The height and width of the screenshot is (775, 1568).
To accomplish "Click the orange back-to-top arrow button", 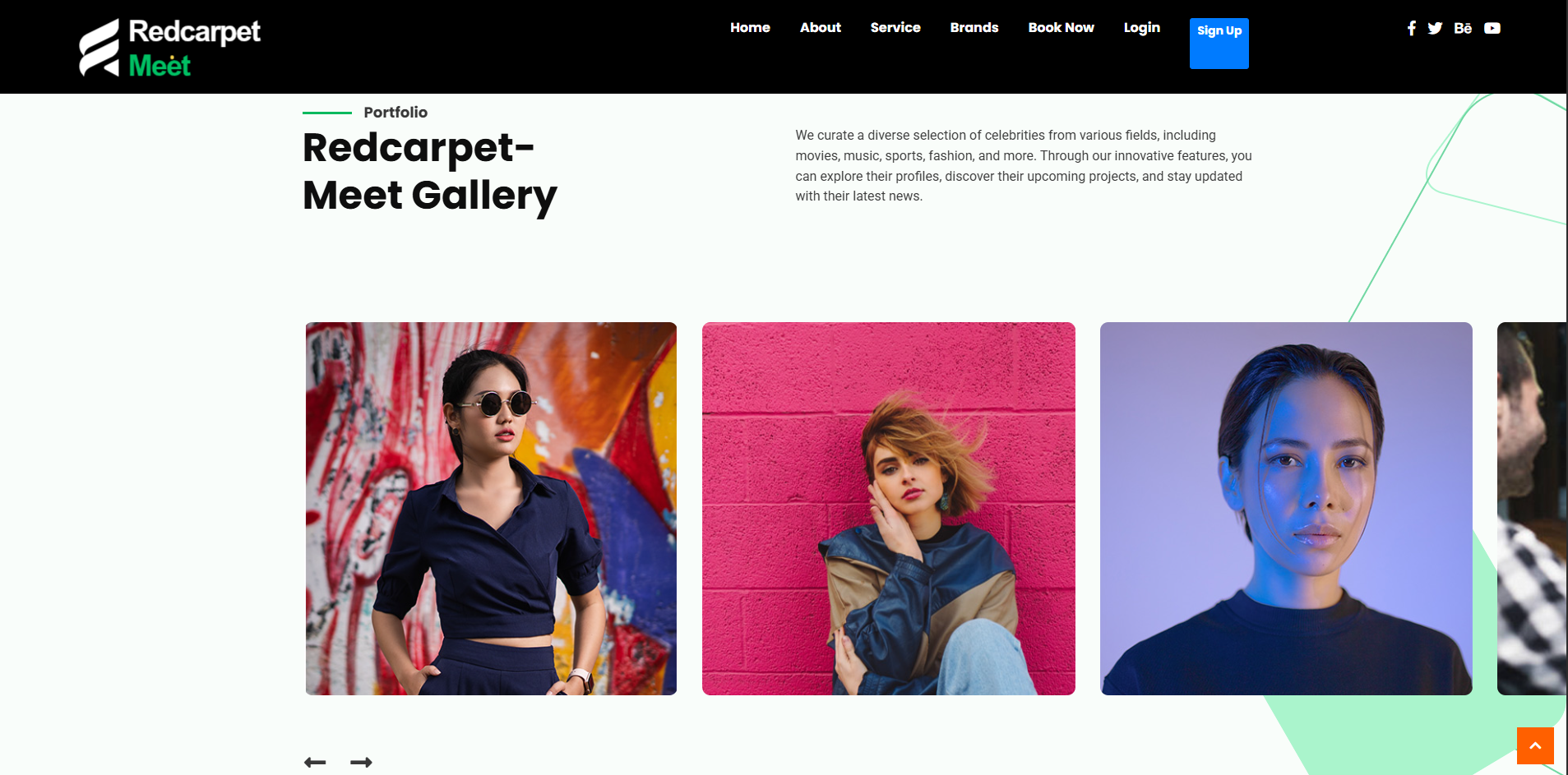I will [x=1535, y=746].
